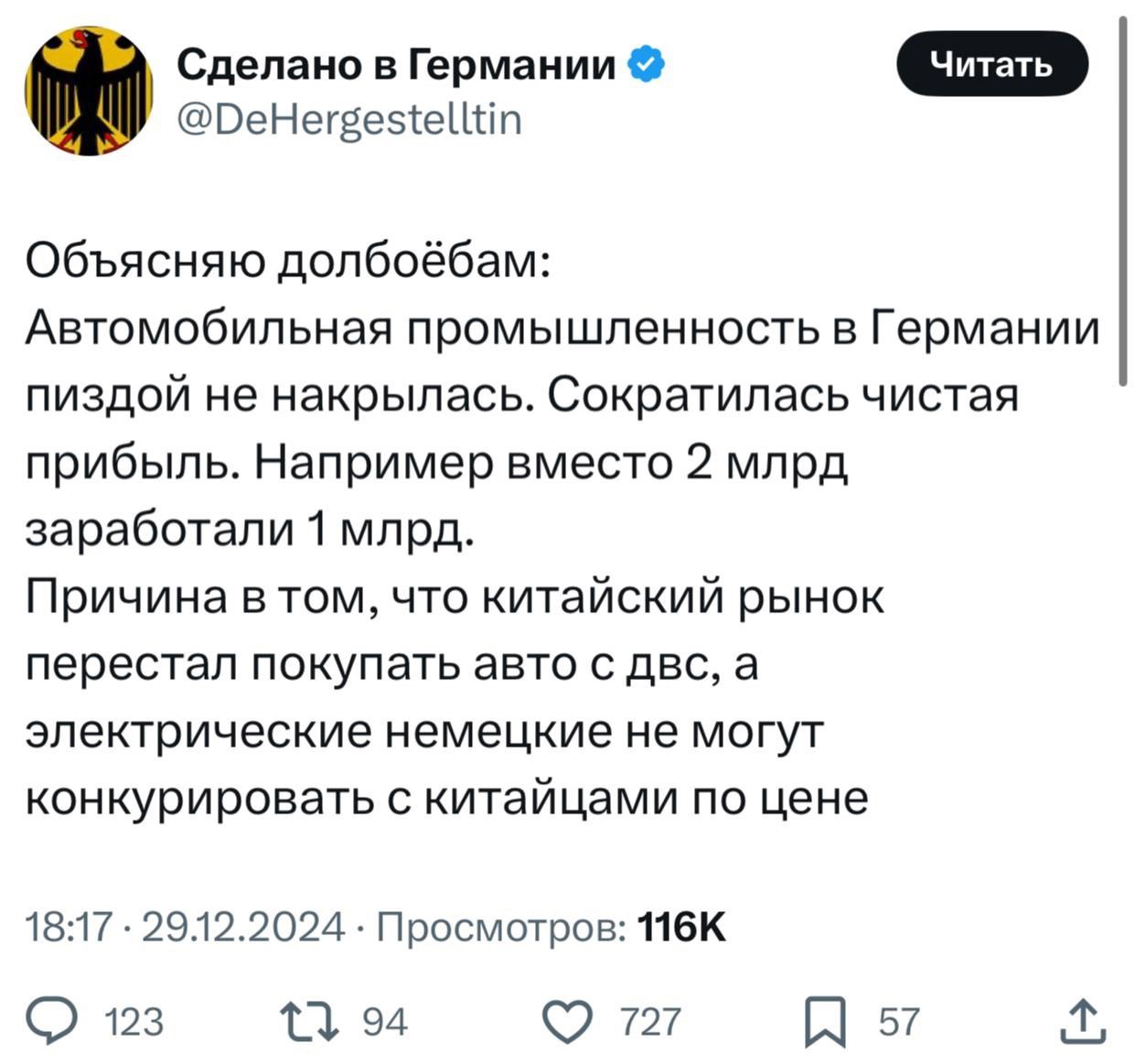Image resolution: width=1135 pixels, height=1064 pixels.
Task: Click the tweet line about китайский рынок
Action: [454, 598]
